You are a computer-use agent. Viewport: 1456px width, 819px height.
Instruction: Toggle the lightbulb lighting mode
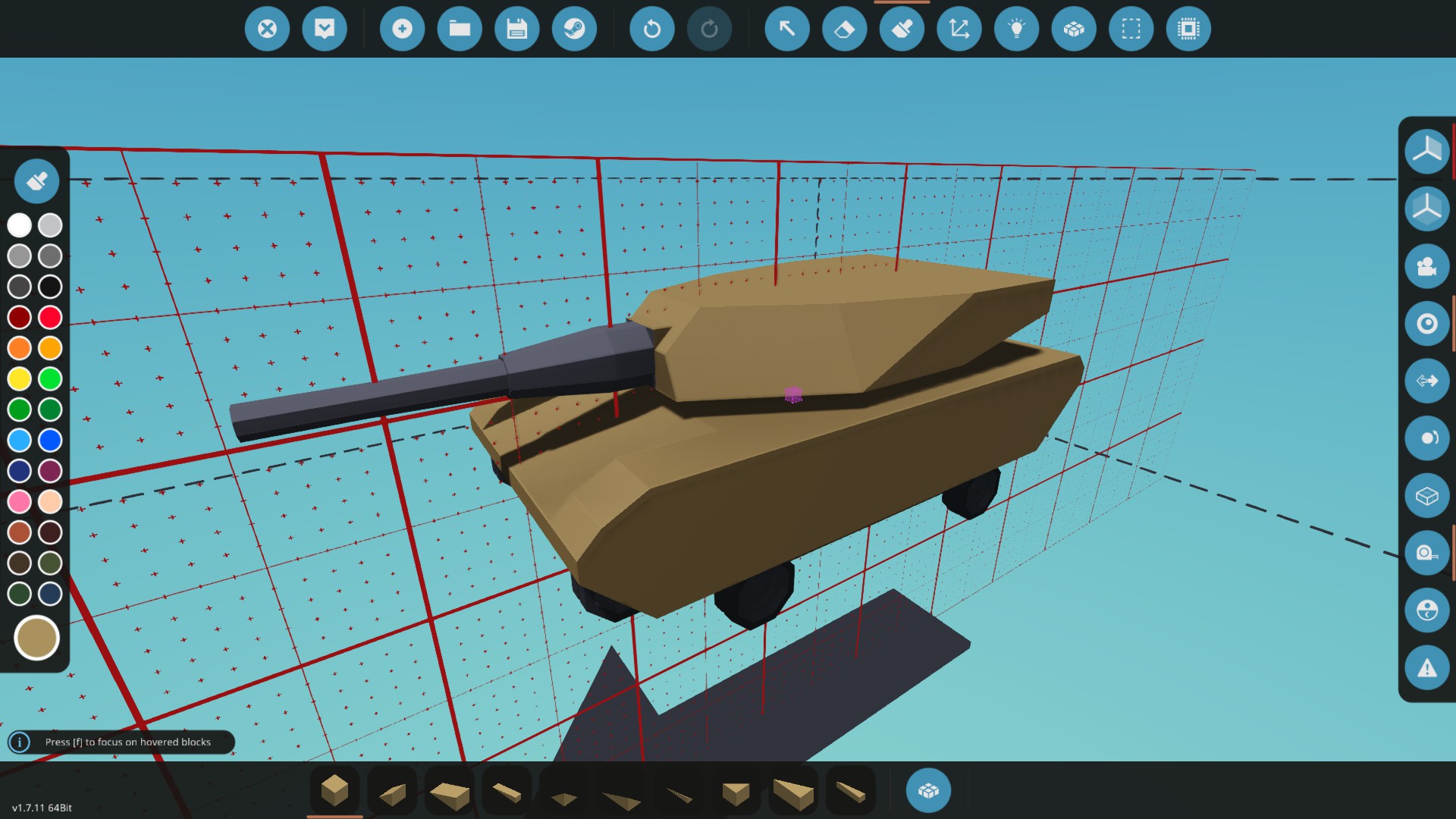click(x=1016, y=29)
